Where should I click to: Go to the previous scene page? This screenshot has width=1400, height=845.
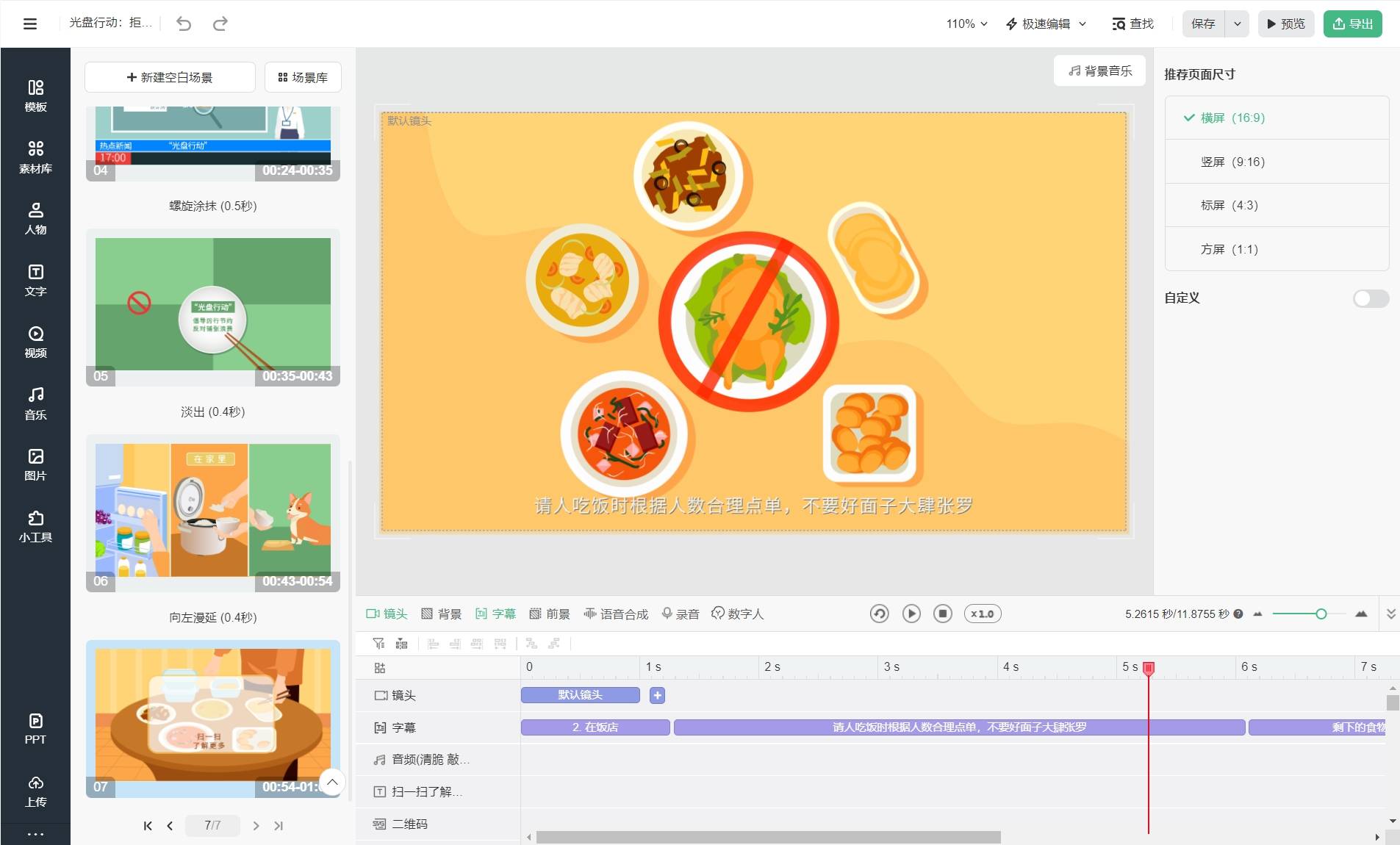[170, 826]
